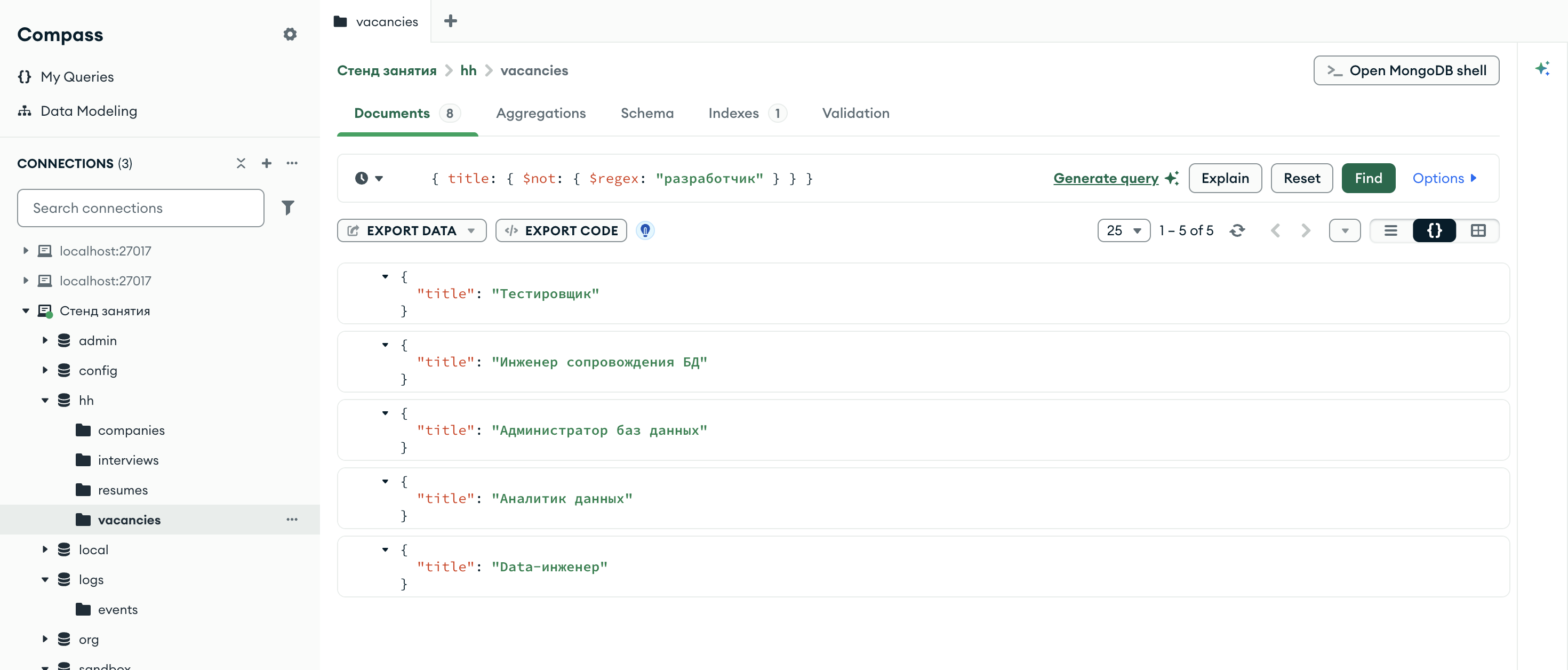Click the query filter text
The width and height of the screenshot is (1568, 670).
[x=622, y=179]
